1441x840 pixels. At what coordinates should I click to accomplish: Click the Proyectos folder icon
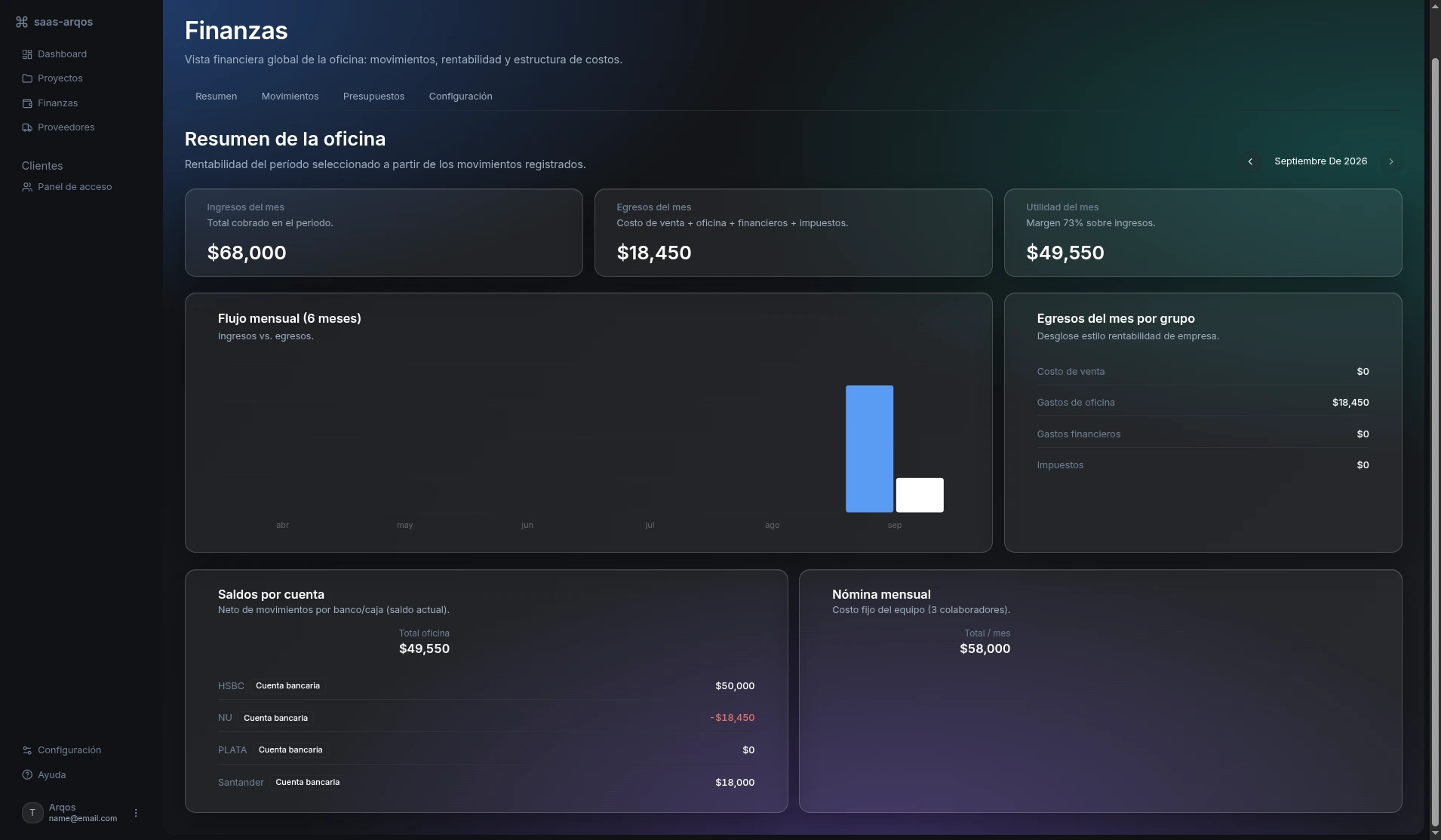pos(27,78)
